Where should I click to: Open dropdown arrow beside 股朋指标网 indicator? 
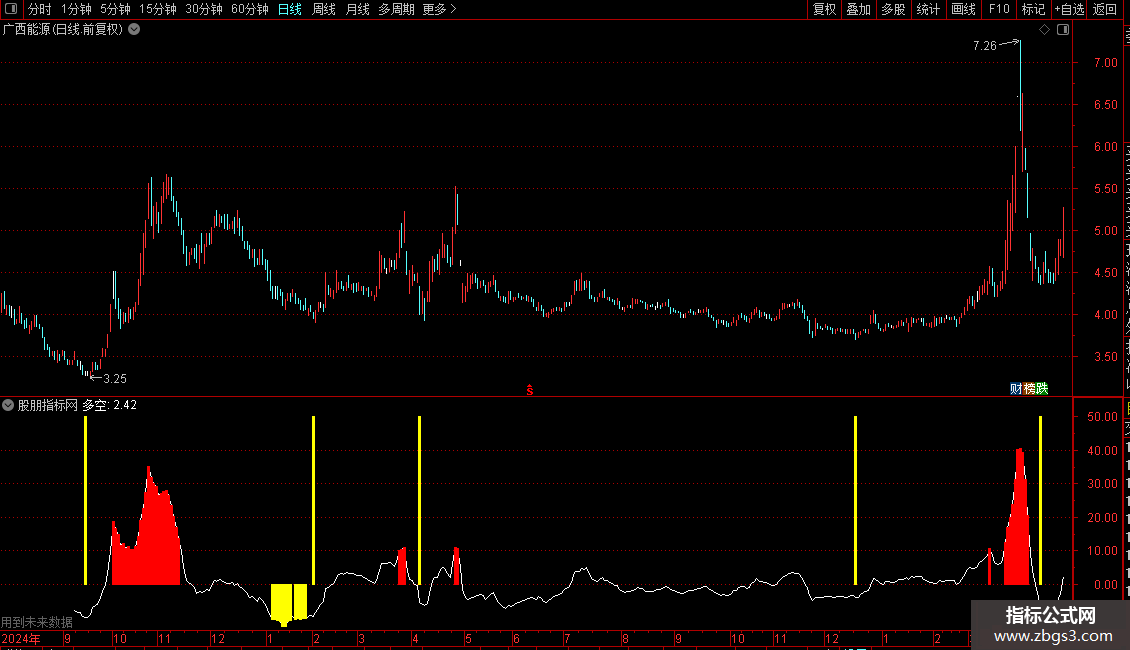pyautogui.click(x=8, y=405)
